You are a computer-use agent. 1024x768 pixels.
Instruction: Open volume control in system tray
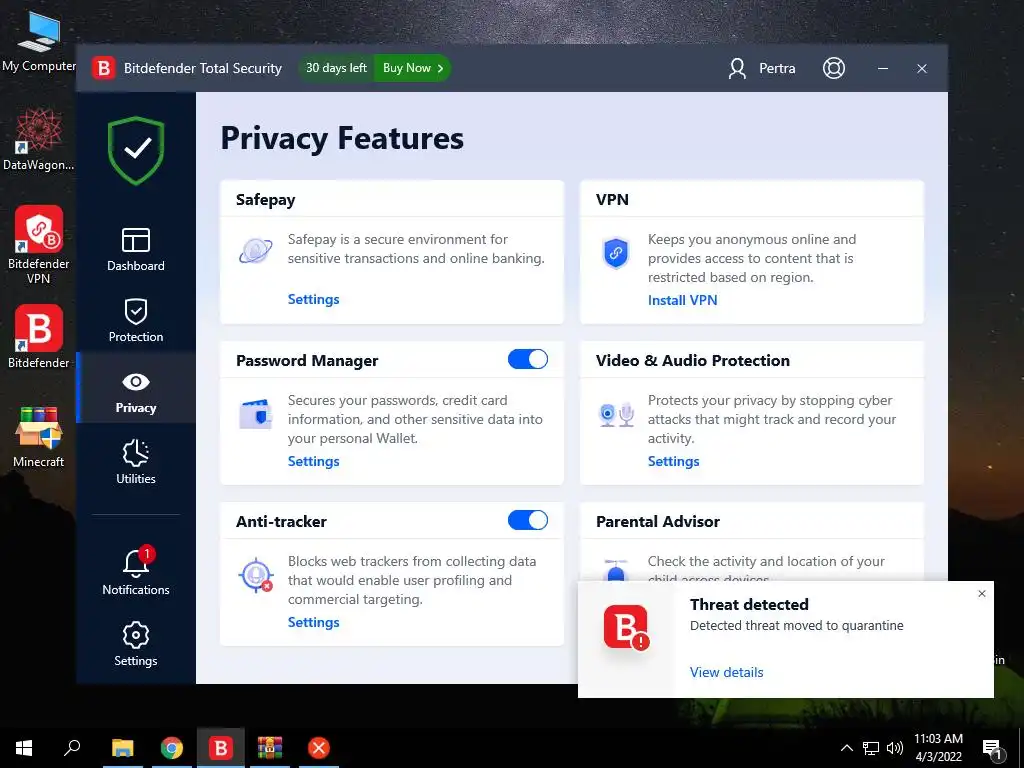[895, 748]
